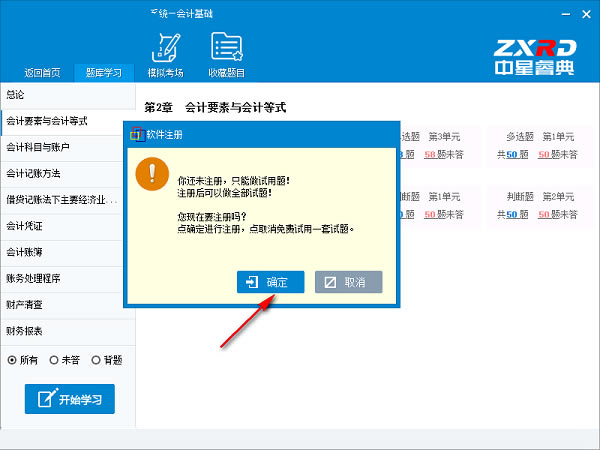The image size is (600, 450).
Task: Go back via 返回首页 tab
Action: tap(42, 73)
